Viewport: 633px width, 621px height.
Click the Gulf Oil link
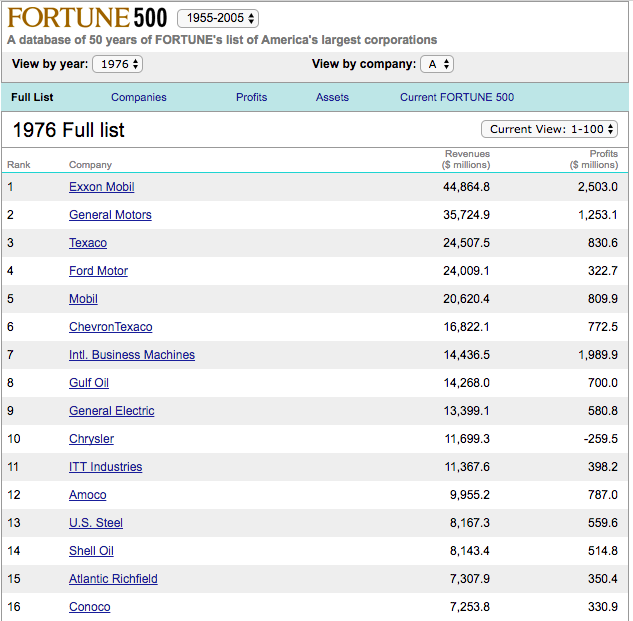(89, 383)
